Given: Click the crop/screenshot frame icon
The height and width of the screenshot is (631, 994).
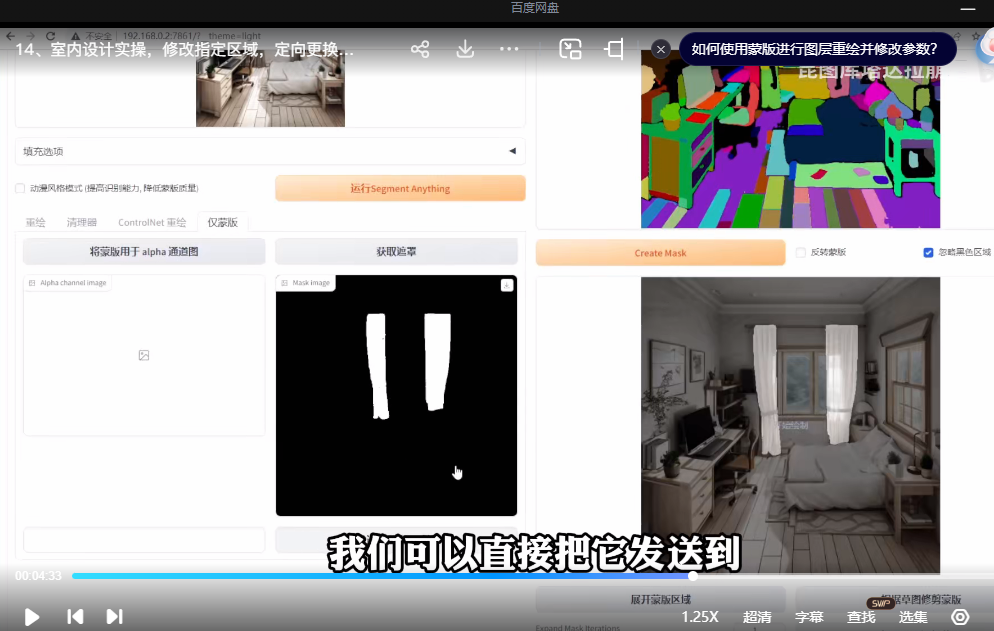Looking at the screenshot, I should (x=614, y=49).
